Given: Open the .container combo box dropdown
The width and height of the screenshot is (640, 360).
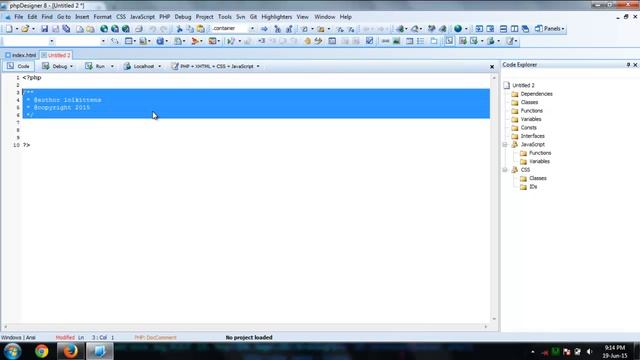Looking at the screenshot, I should tap(252, 29).
